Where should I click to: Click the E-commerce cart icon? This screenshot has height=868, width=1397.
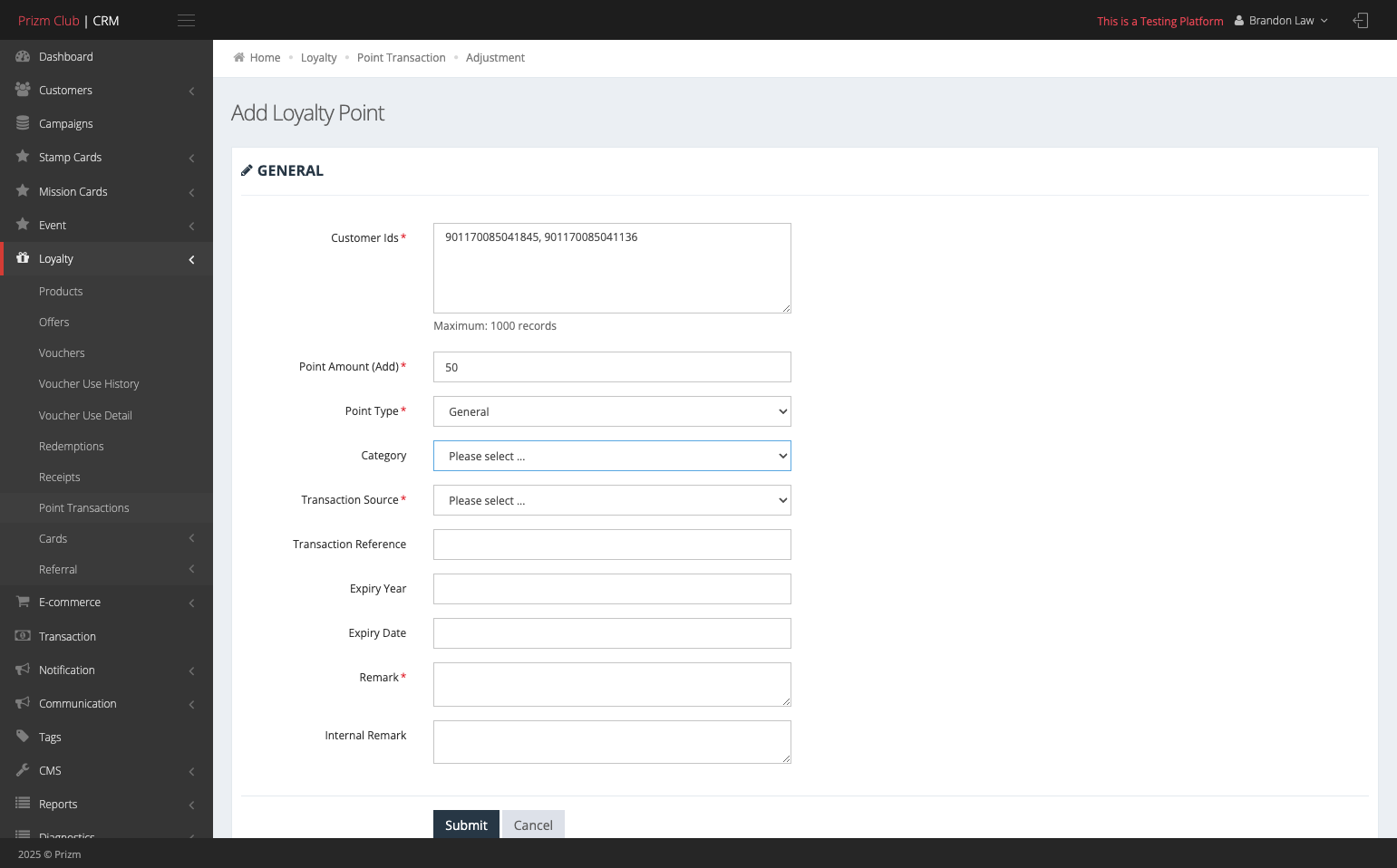(23, 602)
